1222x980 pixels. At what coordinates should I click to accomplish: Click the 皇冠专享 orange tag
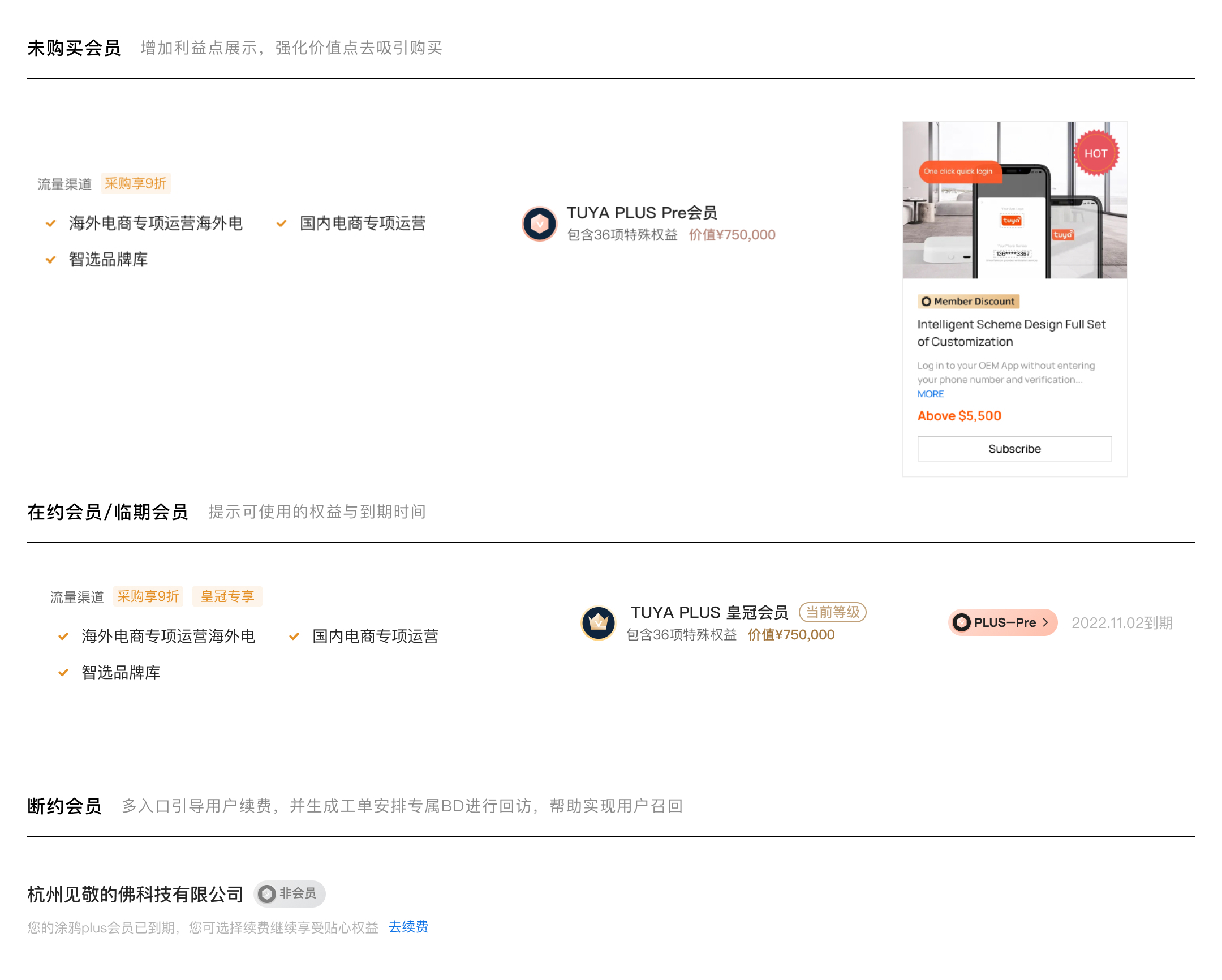coord(227,596)
